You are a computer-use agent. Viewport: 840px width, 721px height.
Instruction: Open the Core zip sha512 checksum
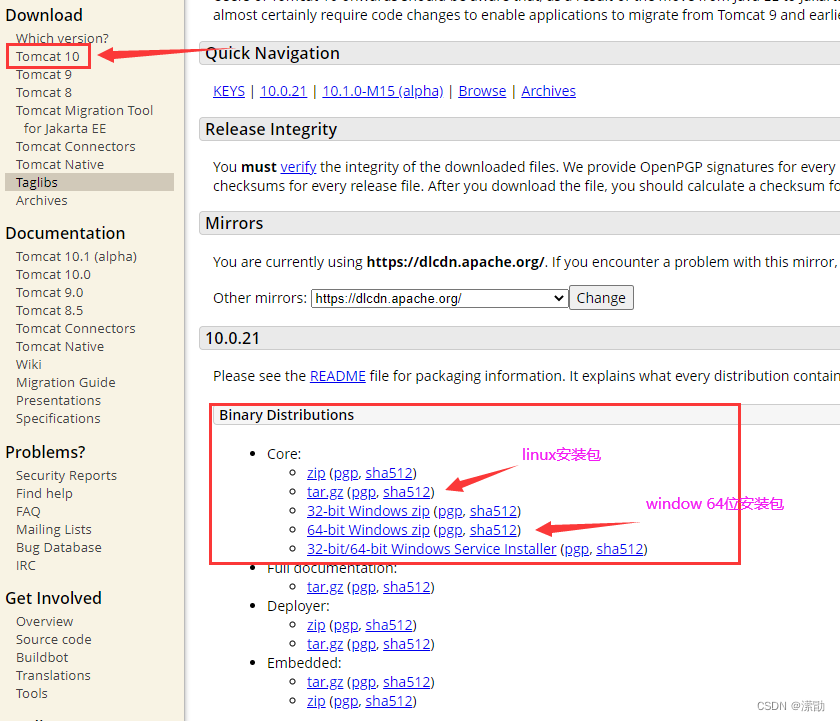pyautogui.click(x=389, y=473)
